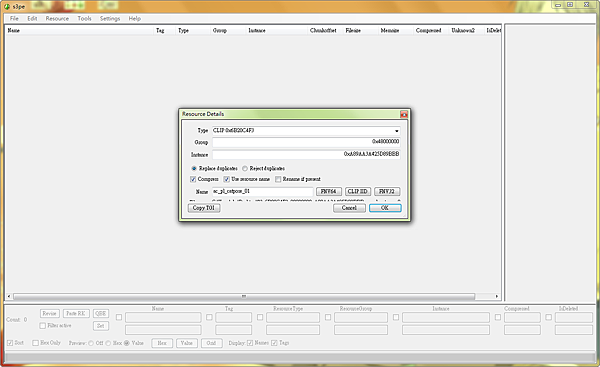Open the Settings menu
The width and height of the screenshot is (600, 367).
(x=110, y=18)
